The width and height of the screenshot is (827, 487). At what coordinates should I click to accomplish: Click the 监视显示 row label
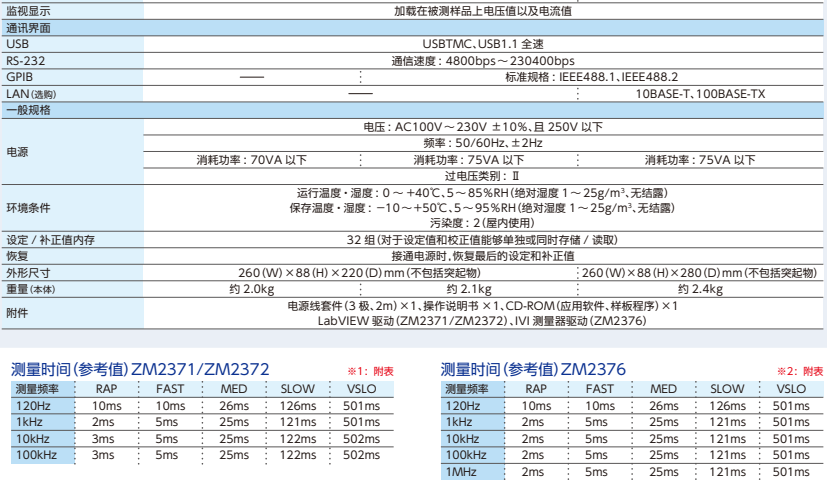pyautogui.click(x=28, y=12)
